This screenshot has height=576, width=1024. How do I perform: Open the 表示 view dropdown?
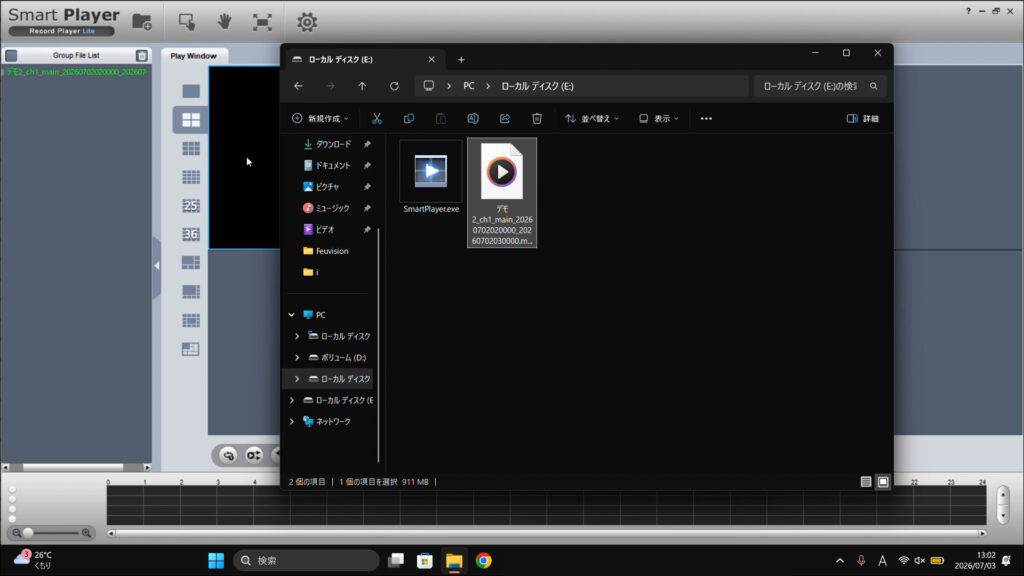click(x=659, y=118)
